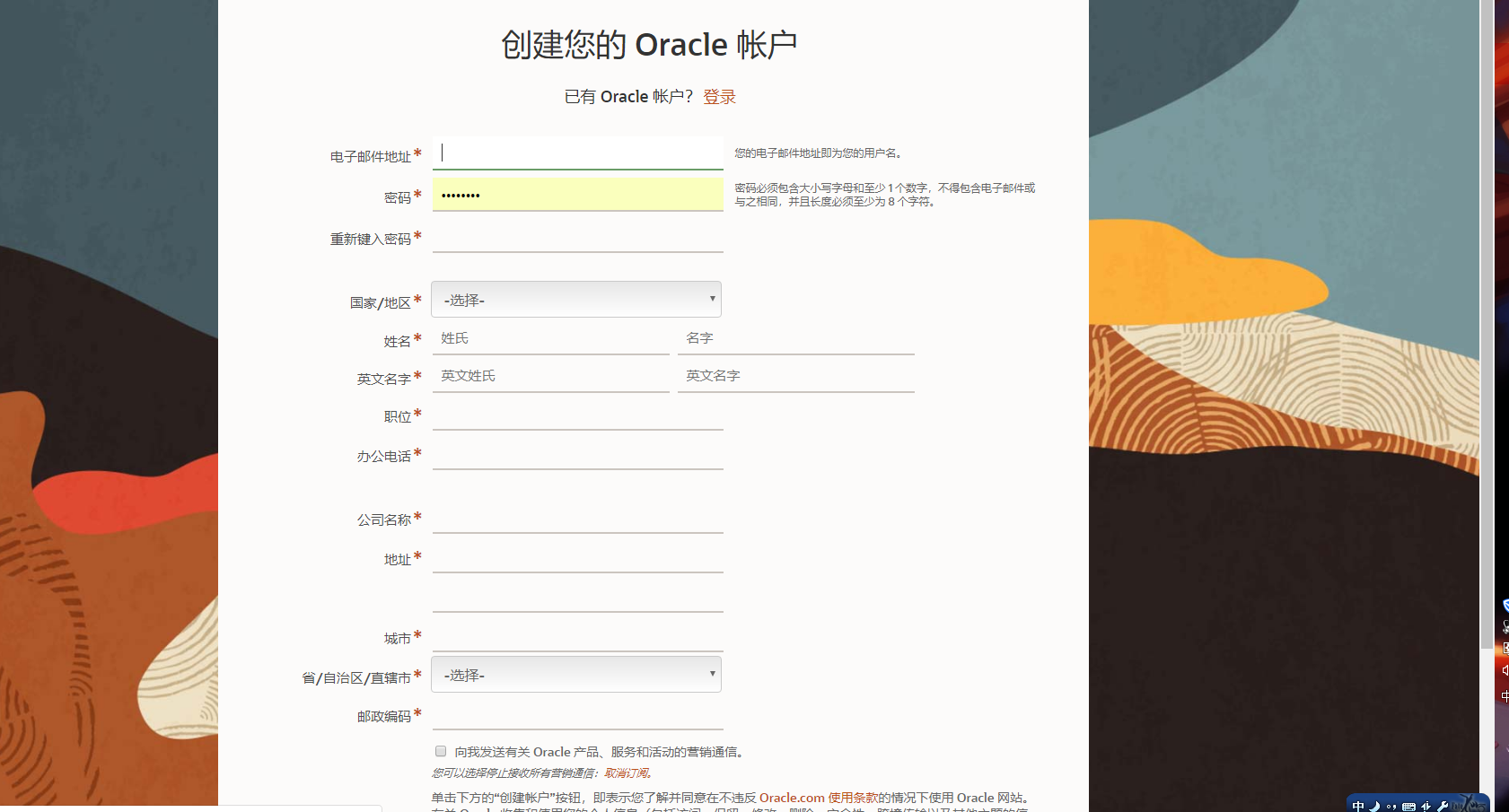Click the 创建您的 Oracle 帐户 heading
Screen dimensions: 1509x812
(x=649, y=45)
